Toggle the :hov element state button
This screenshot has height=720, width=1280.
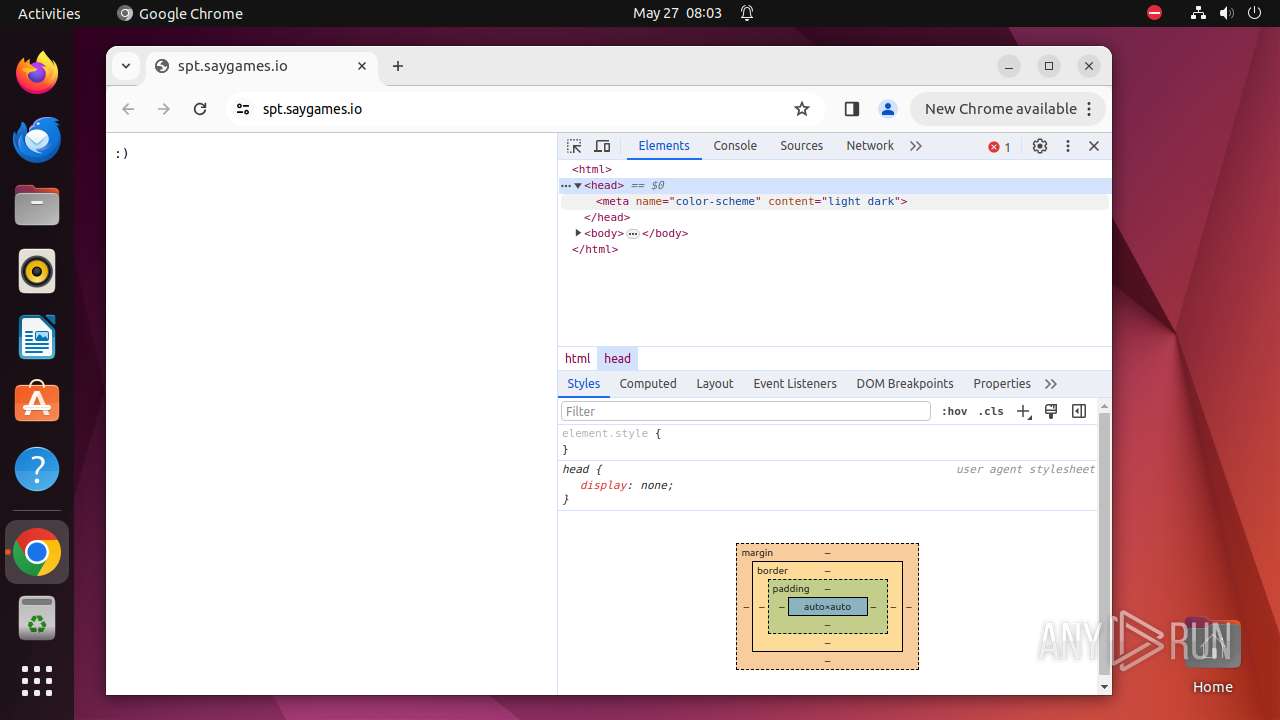click(x=955, y=411)
